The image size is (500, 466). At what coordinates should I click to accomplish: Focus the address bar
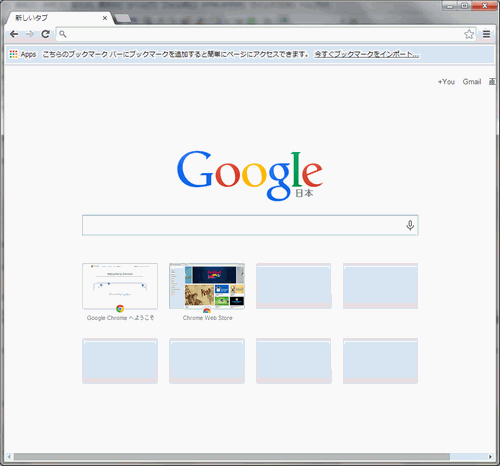pyautogui.click(x=265, y=34)
